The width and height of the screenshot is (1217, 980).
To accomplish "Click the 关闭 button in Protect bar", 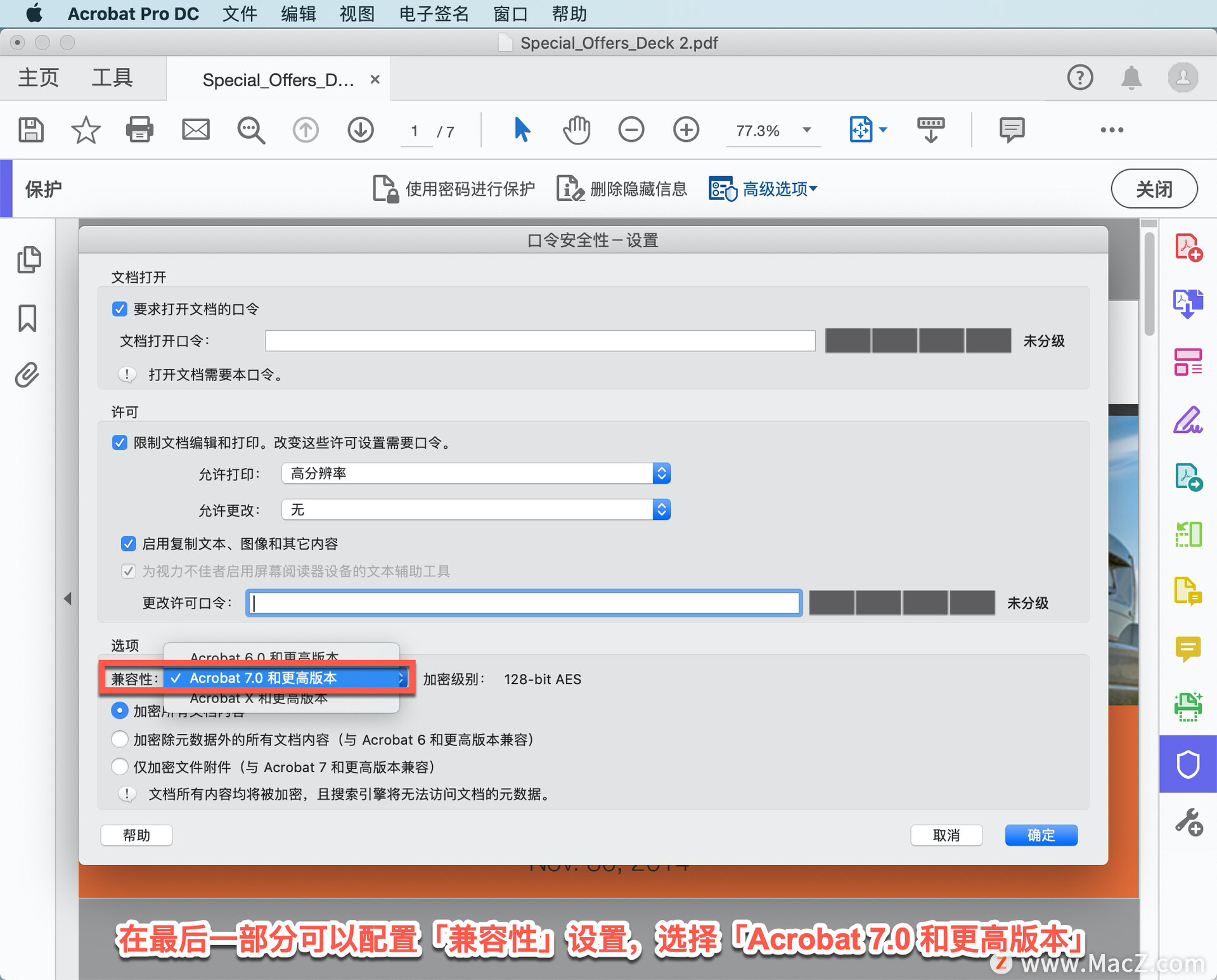I will coord(1154,189).
